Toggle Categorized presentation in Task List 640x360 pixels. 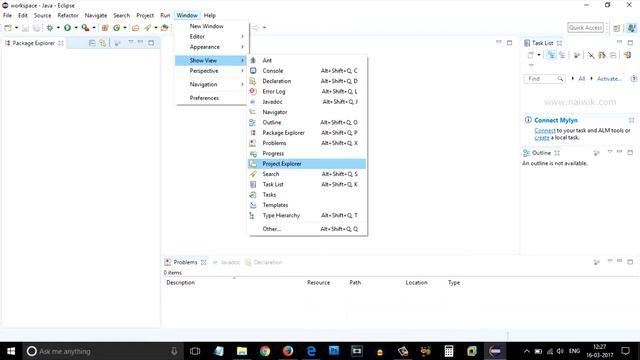[551, 55]
